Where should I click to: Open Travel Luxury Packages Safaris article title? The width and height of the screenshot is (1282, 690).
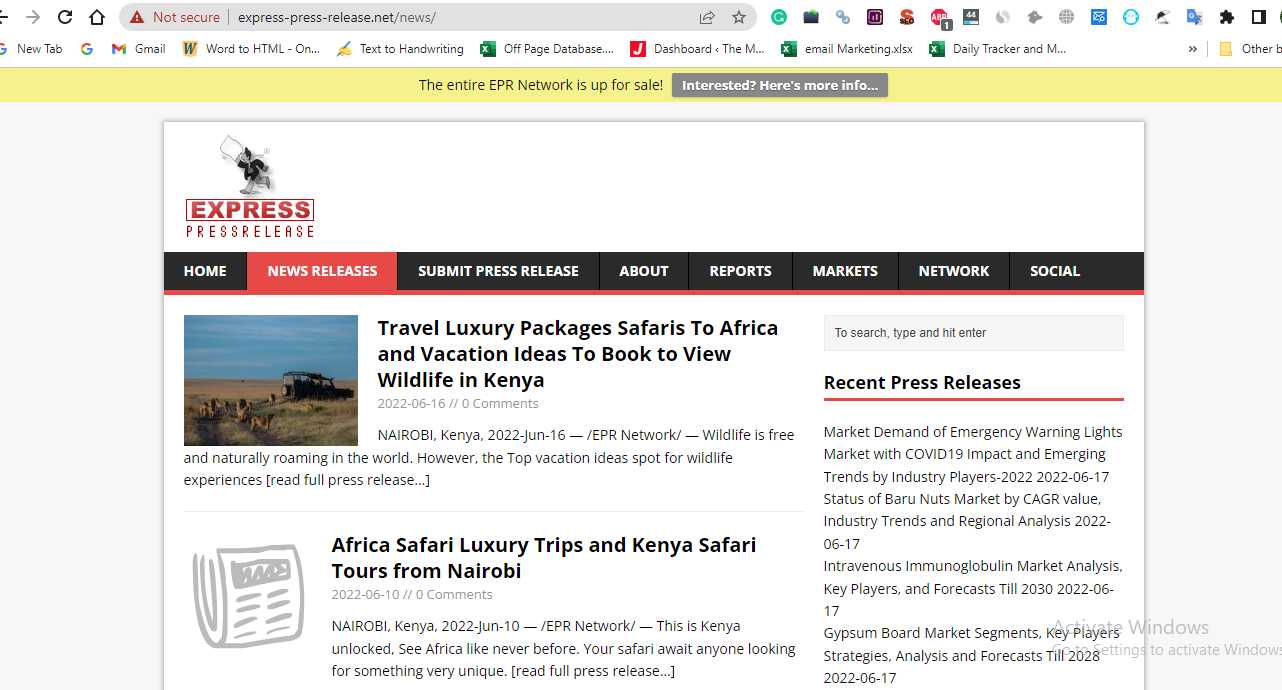click(578, 354)
